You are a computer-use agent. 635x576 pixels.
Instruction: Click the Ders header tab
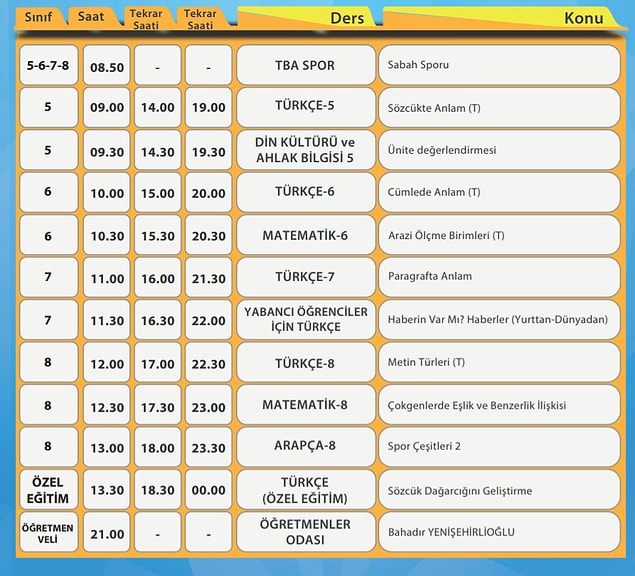click(307, 17)
